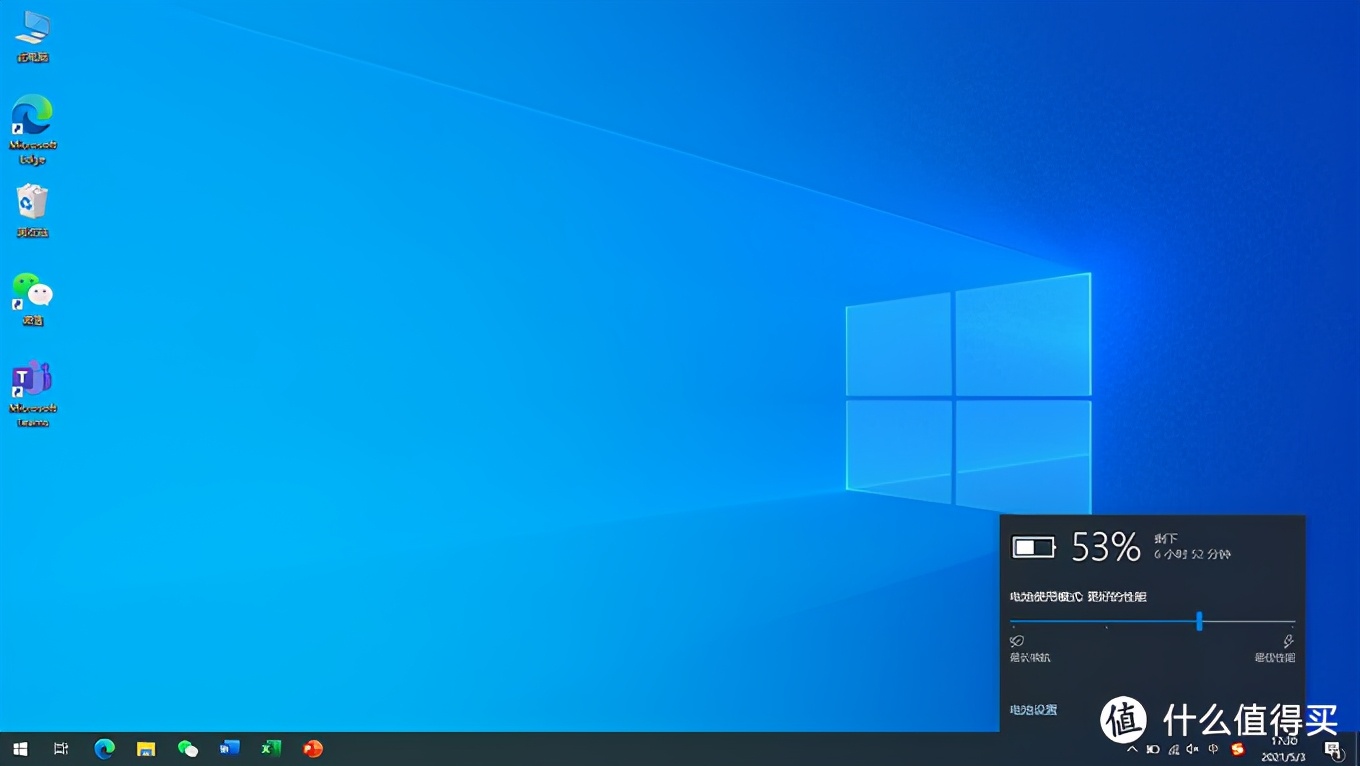Viewport: 1360px width, 766px height.
Task: Toggle the muted volume tray icon
Action: 1192,749
